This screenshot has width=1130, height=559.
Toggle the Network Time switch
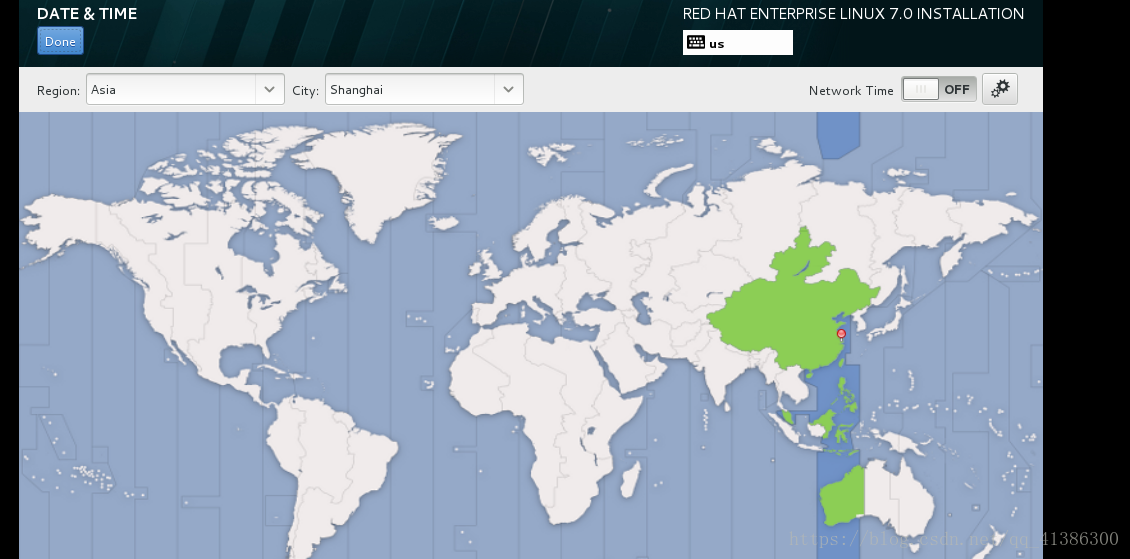coord(939,89)
